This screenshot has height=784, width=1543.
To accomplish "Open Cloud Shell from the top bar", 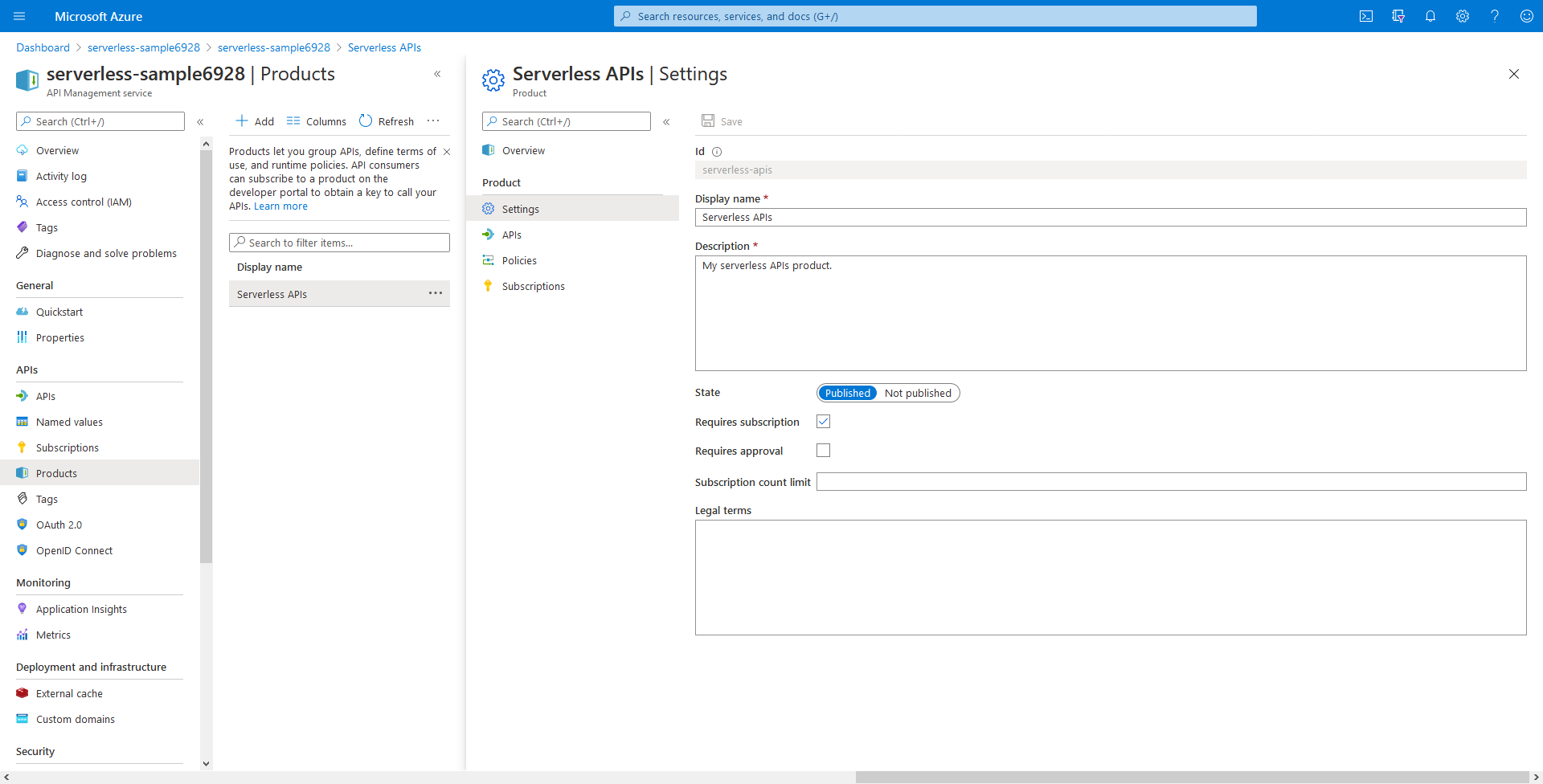I will coord(1366,16).
